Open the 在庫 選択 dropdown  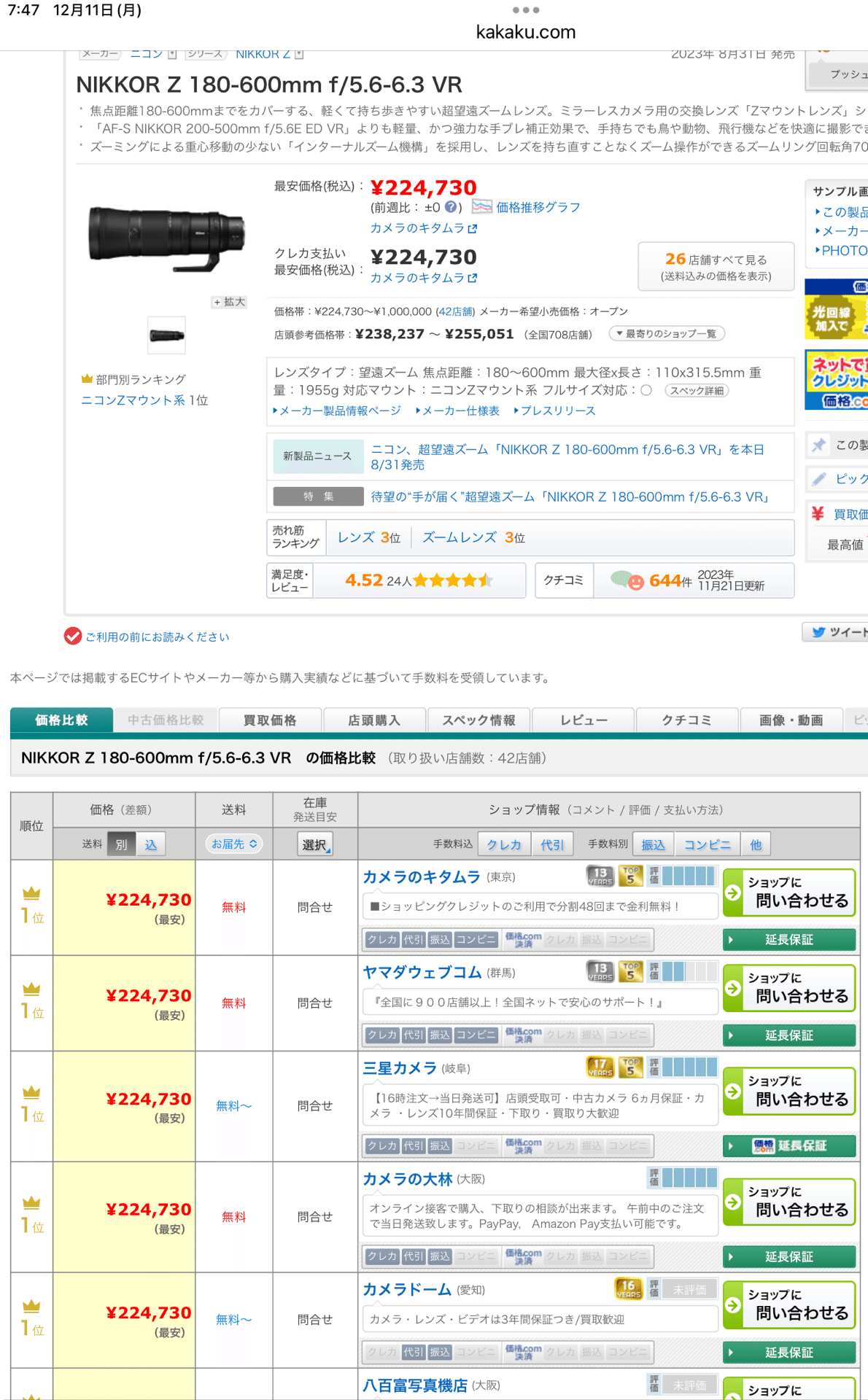[315, 844]
